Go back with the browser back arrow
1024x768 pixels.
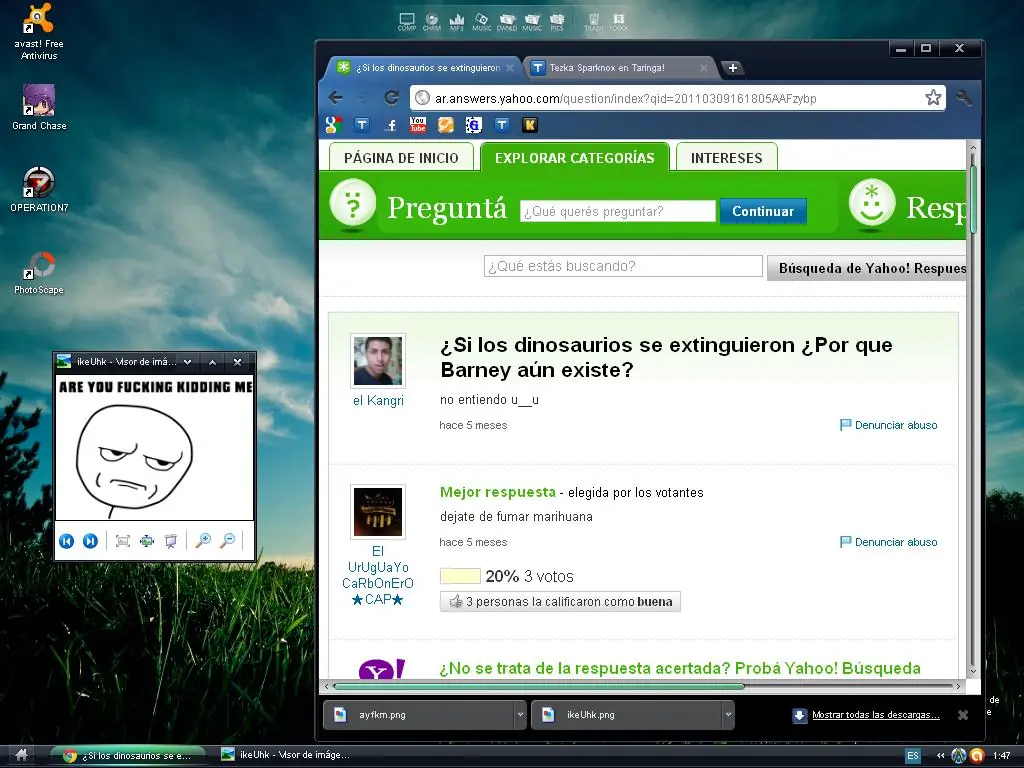point(336,98)
